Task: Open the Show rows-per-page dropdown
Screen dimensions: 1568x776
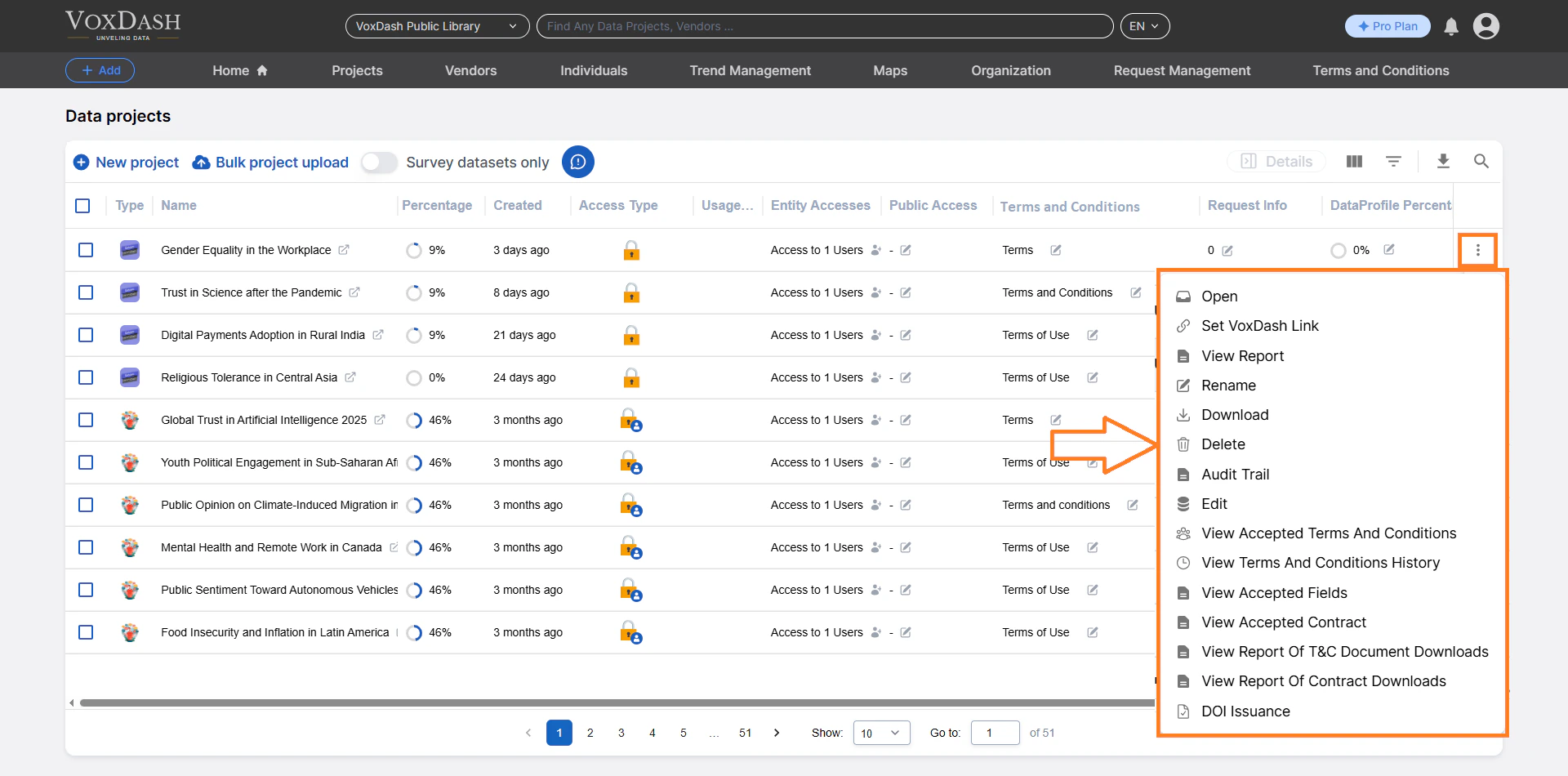Action: click(x=882, y=733)
